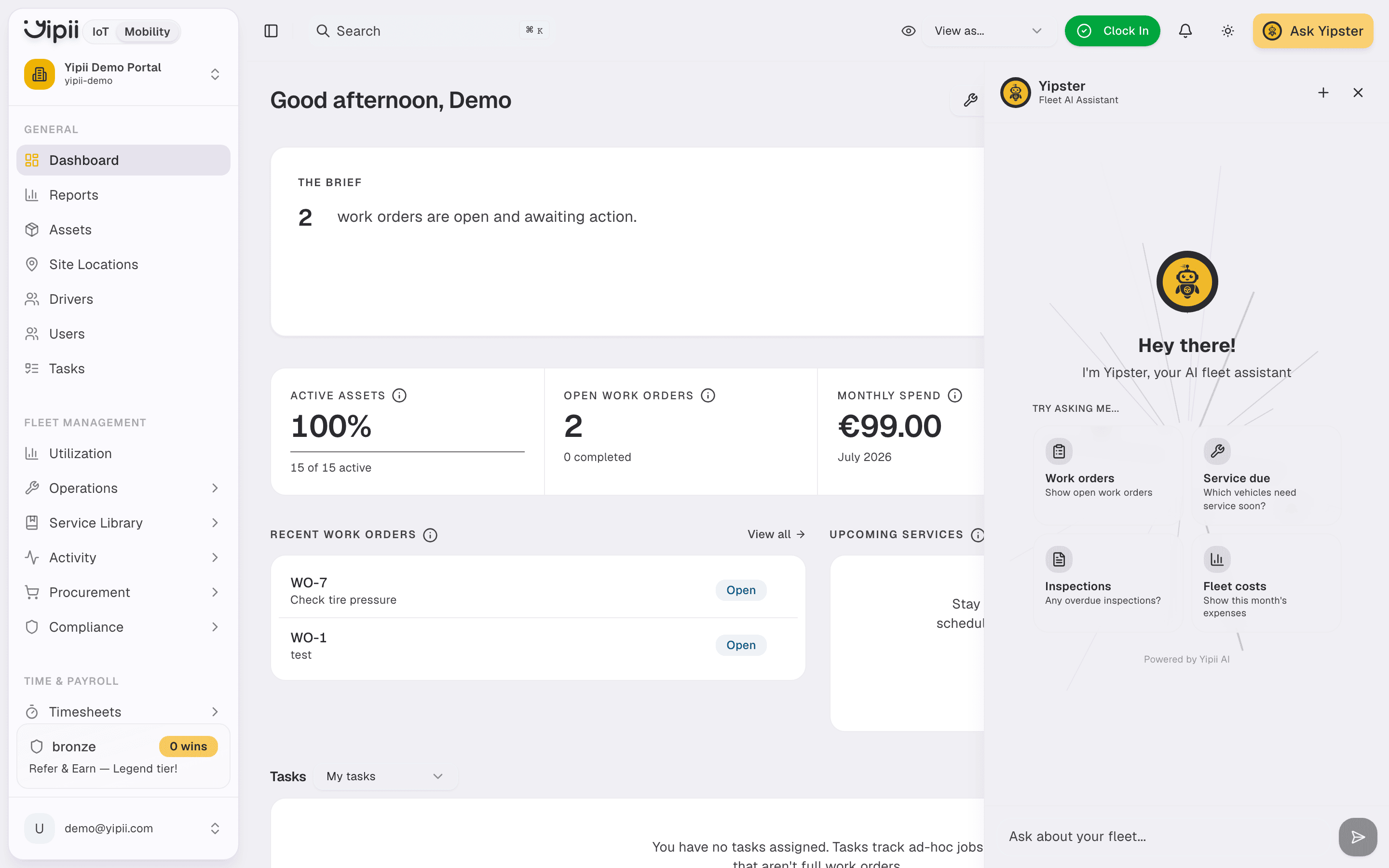The height and width of the screenshot is (868, 1389).
Task: Open work order WO-1
Action: 538,646
